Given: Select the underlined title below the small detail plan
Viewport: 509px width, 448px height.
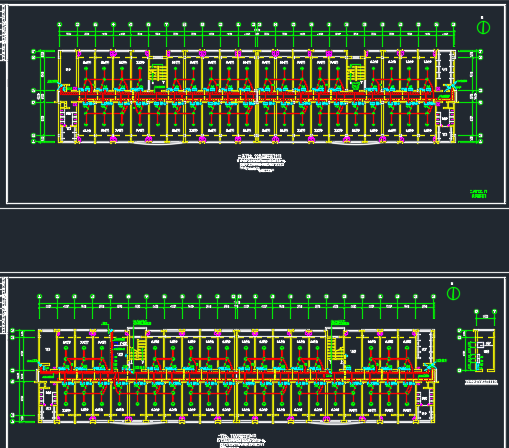Looking at the screenshot, I should pos(481,382).
